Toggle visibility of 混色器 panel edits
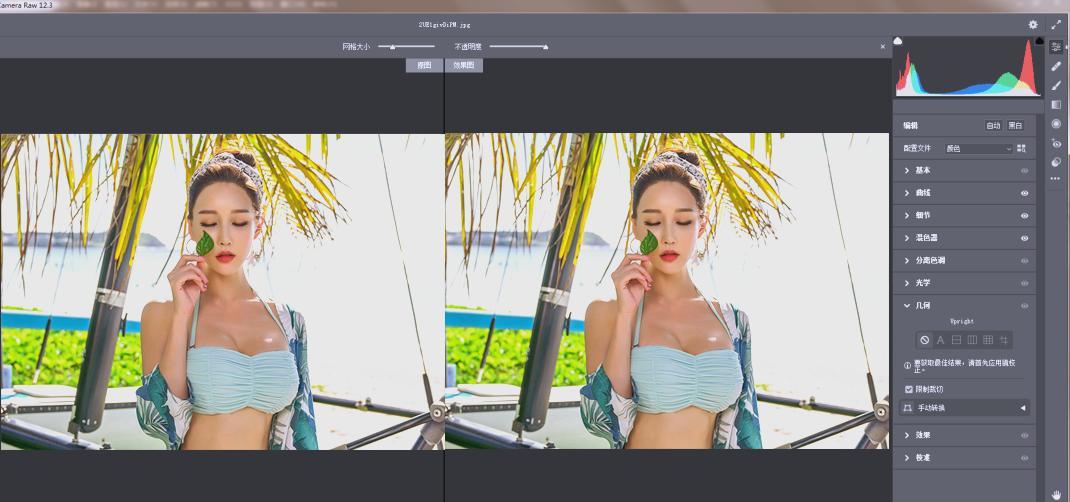 tap(1024, 238)
